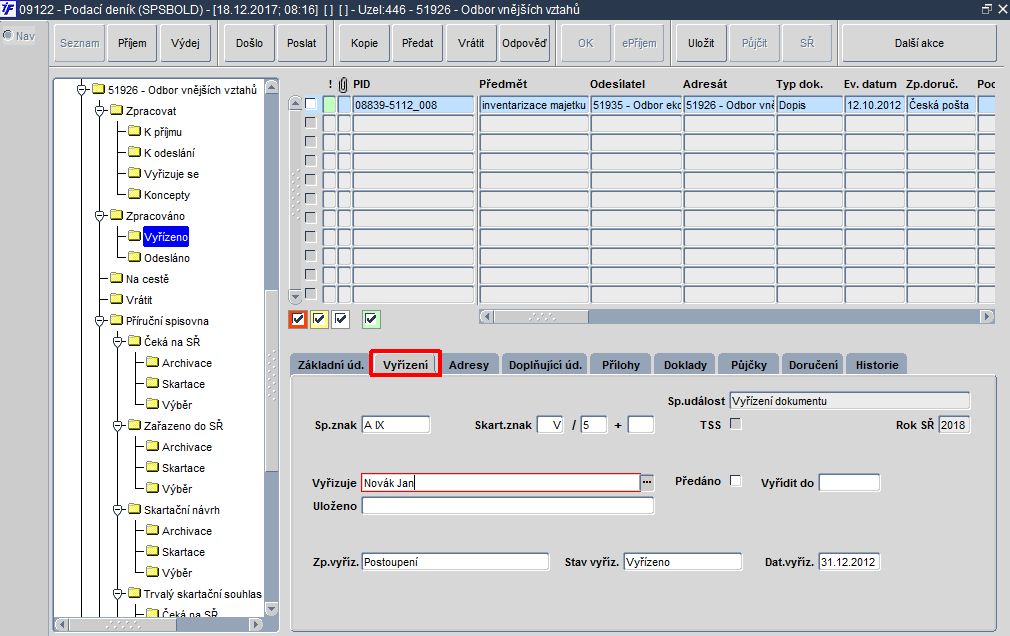Open the Přílohy tab
The image size is (1010, 636).
tap(621, 365)
